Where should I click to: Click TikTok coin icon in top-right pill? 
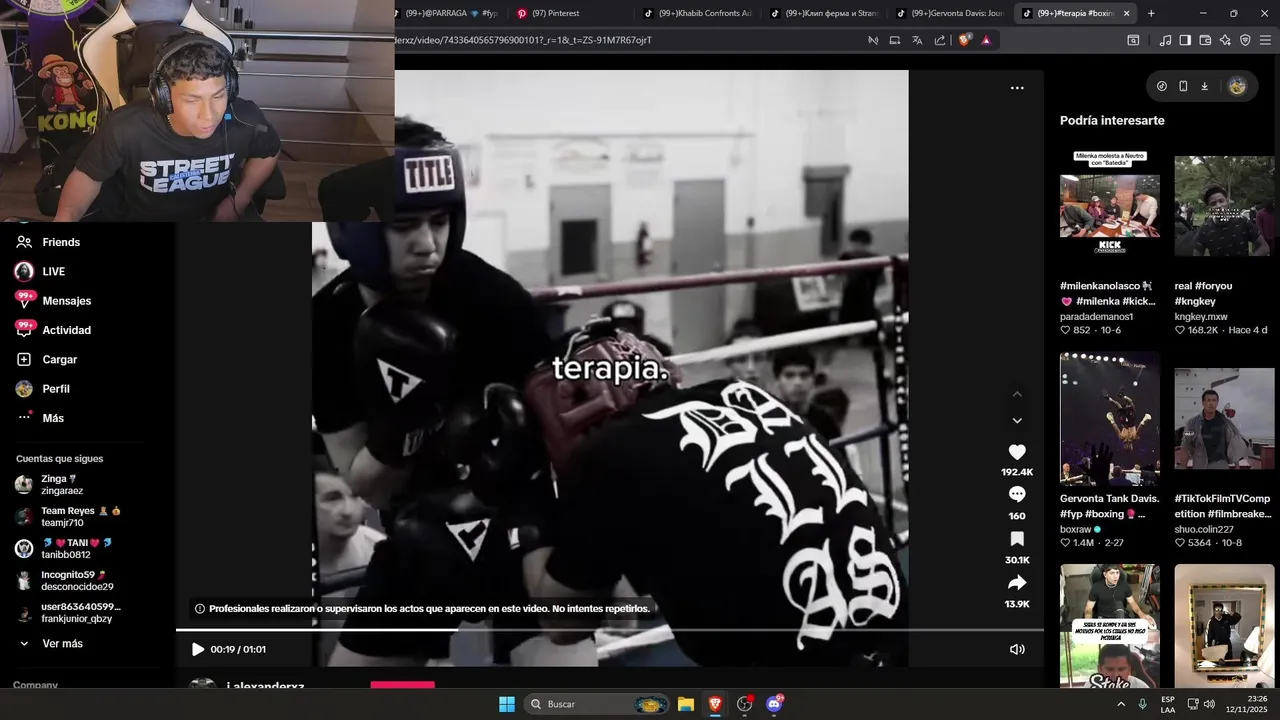click(1161, 86)
